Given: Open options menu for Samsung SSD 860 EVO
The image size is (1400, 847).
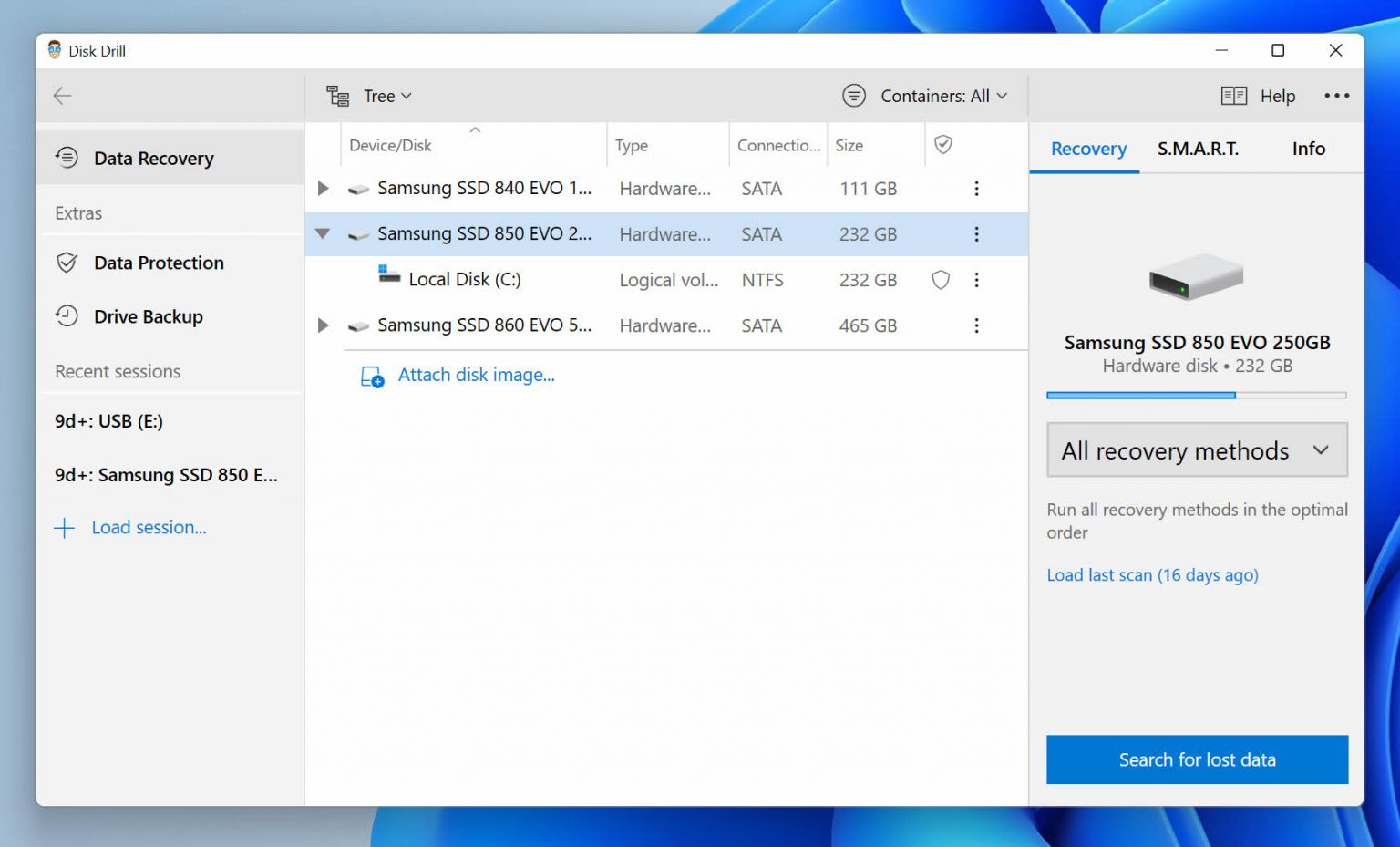Looking at the screenshot, I should tap(976, 325).
